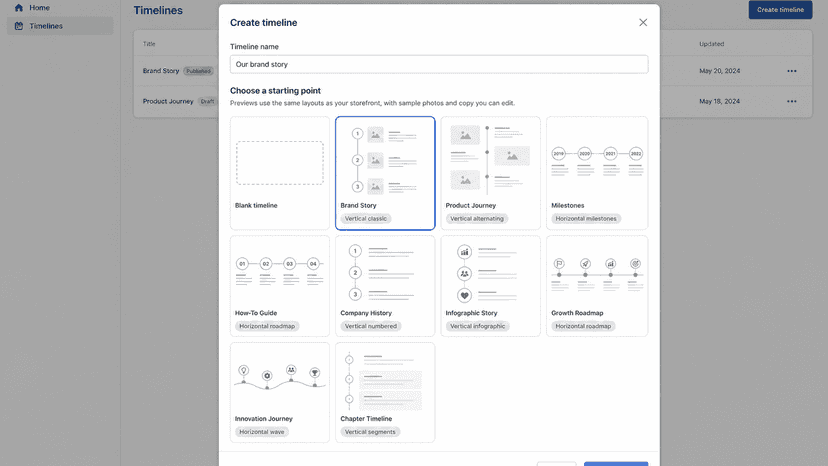
Task: Close the Create timeline dialog
Action: pyautogui.click(x=643, y=22)
